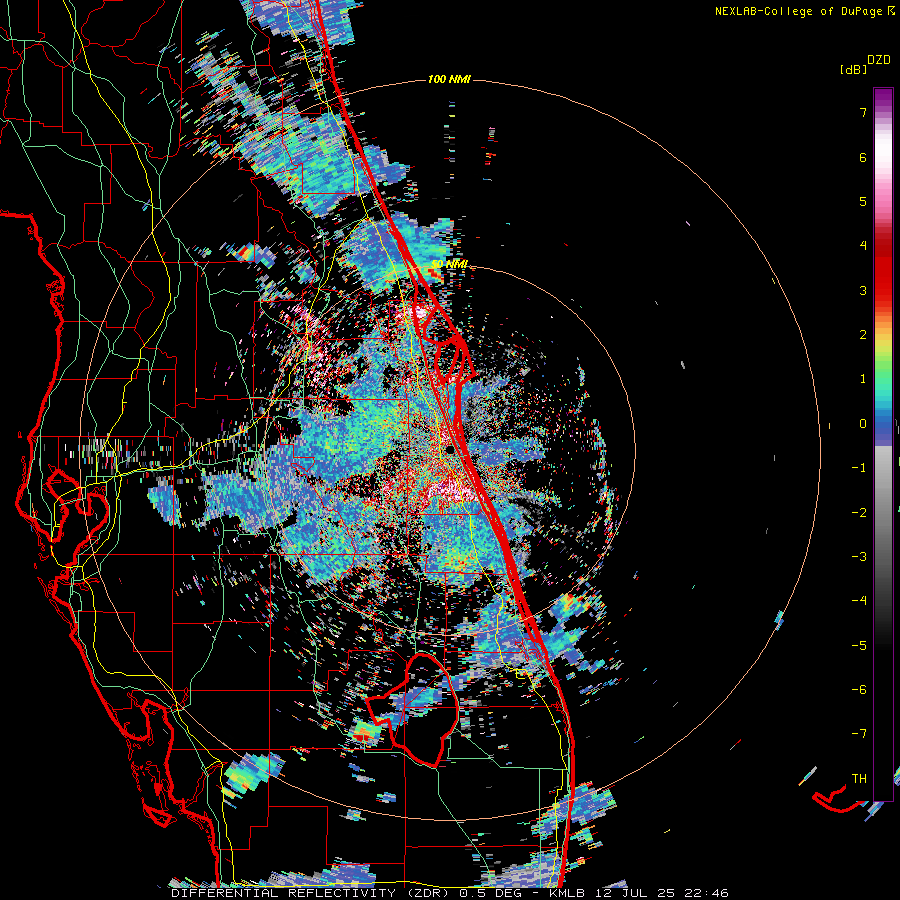Click the DZD legend heading
The image size is (900, 900).
879,60
